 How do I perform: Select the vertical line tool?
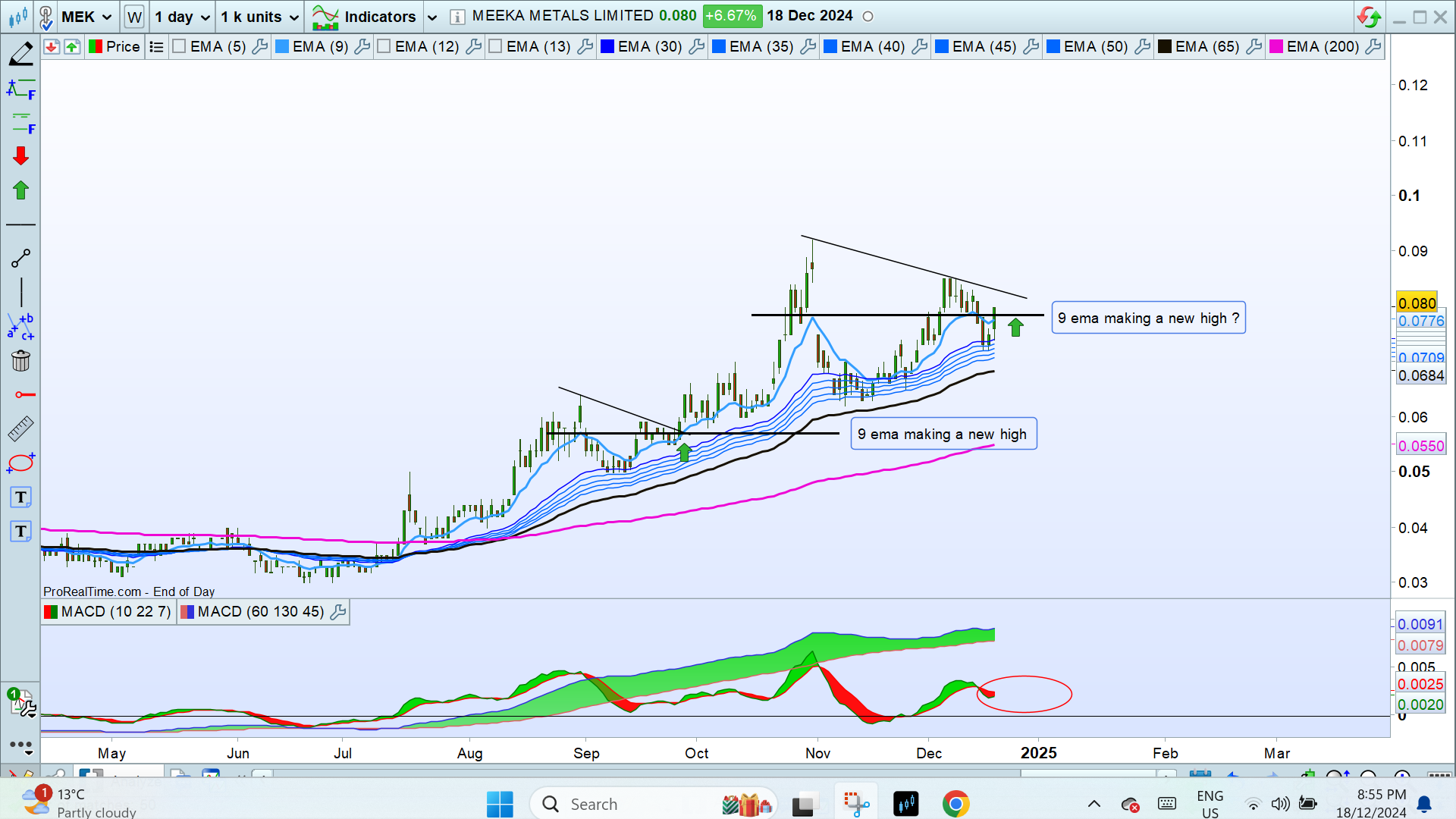(20, 293)
